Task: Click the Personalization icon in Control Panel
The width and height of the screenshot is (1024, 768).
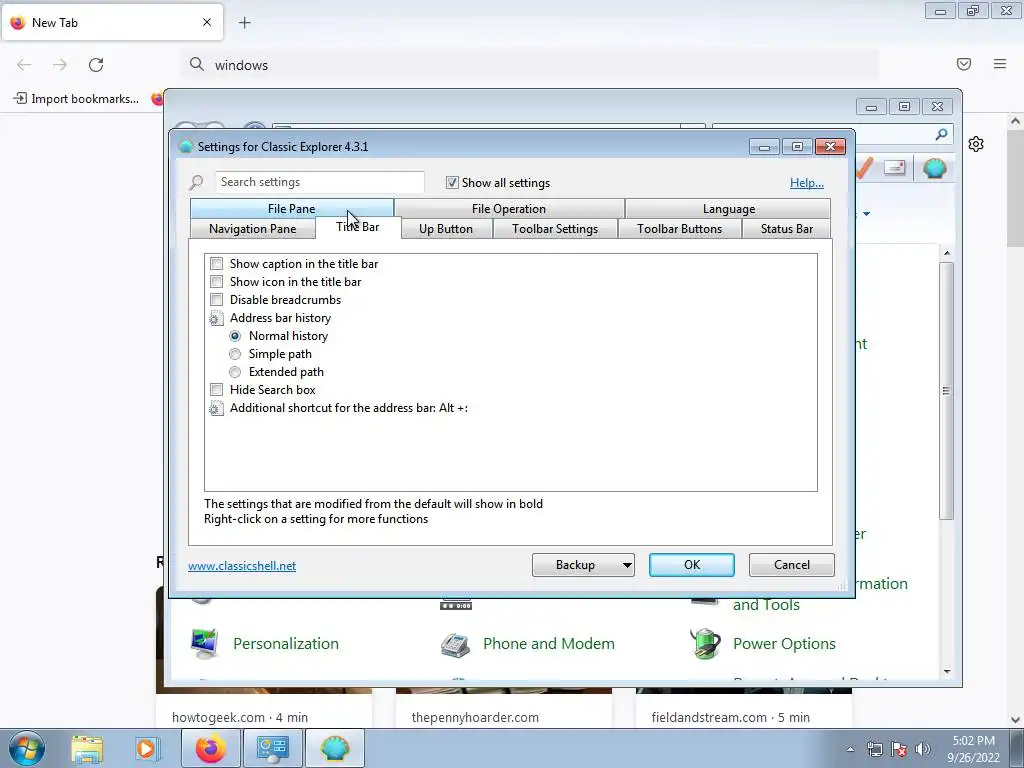Action: (204, 643)
